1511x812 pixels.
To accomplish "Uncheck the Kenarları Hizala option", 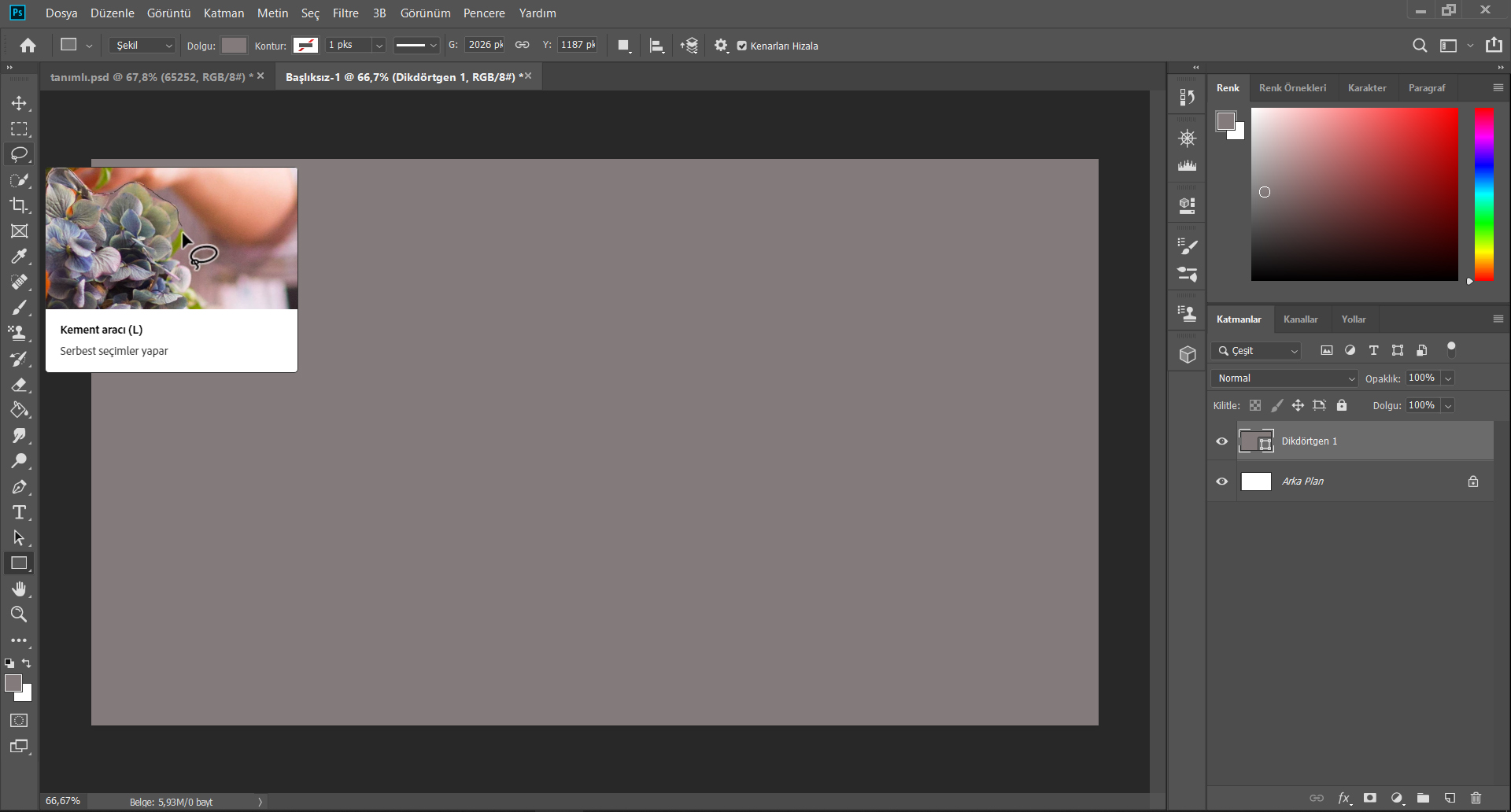I will [741, 46].
